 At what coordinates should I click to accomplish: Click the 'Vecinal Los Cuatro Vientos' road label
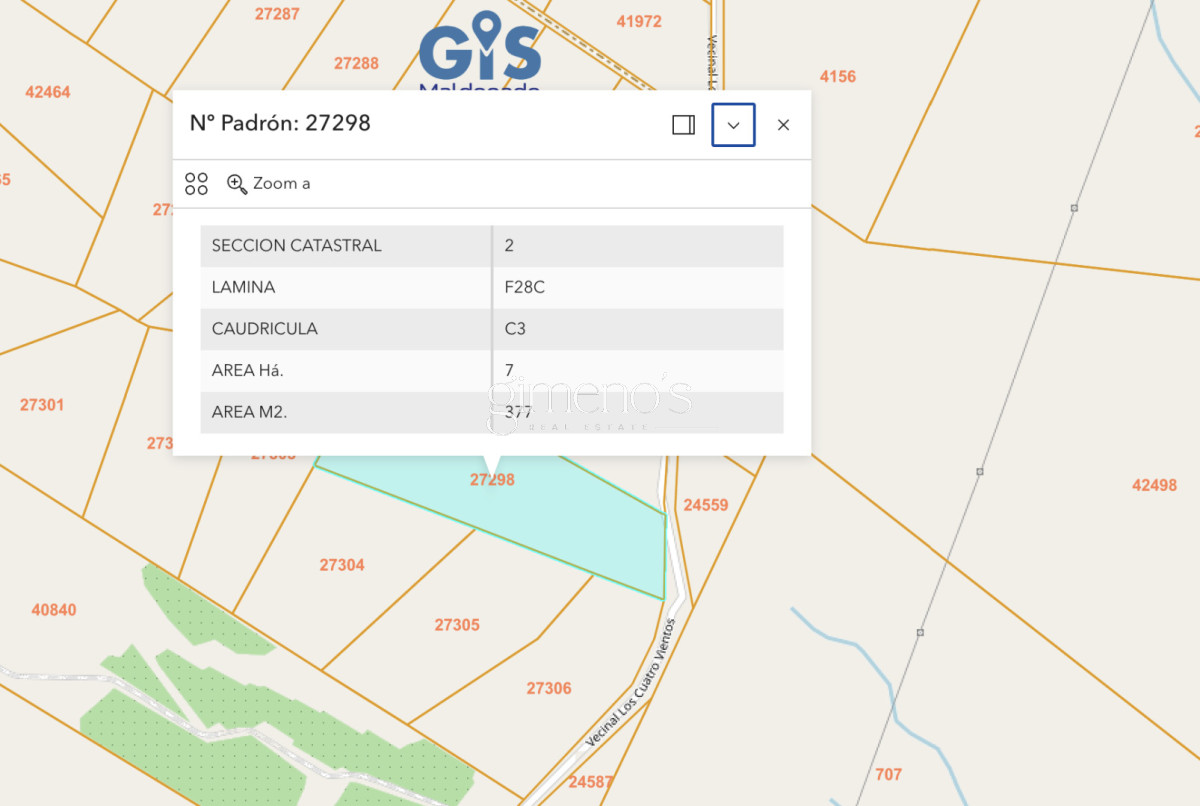tap(632, 681)
